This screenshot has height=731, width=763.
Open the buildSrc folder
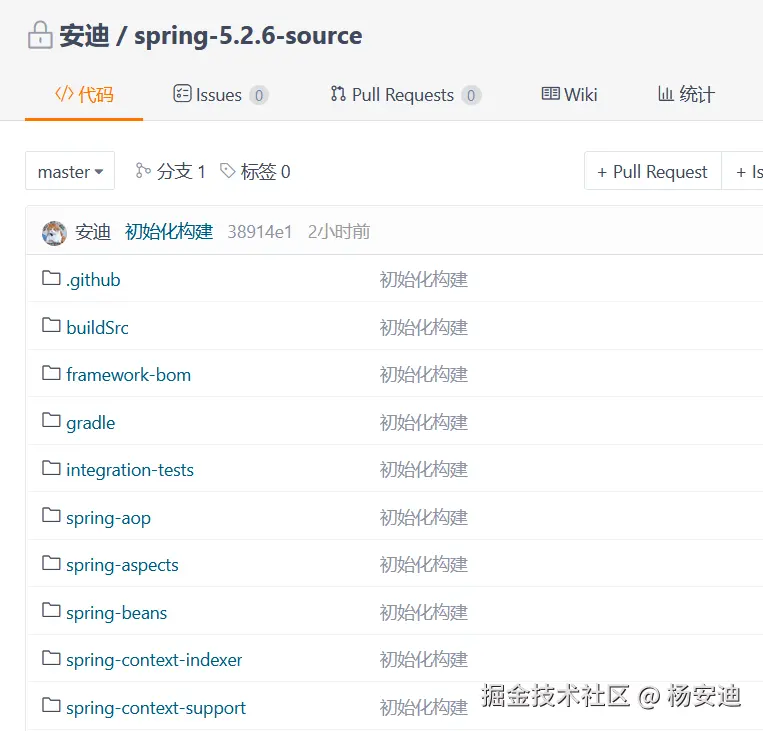(97, 328)
